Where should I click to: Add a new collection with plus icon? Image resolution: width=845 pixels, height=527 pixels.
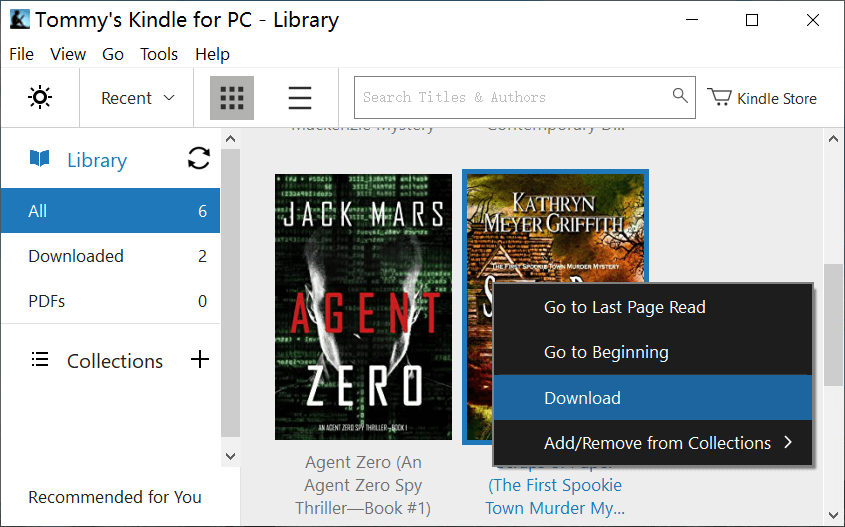200,359
